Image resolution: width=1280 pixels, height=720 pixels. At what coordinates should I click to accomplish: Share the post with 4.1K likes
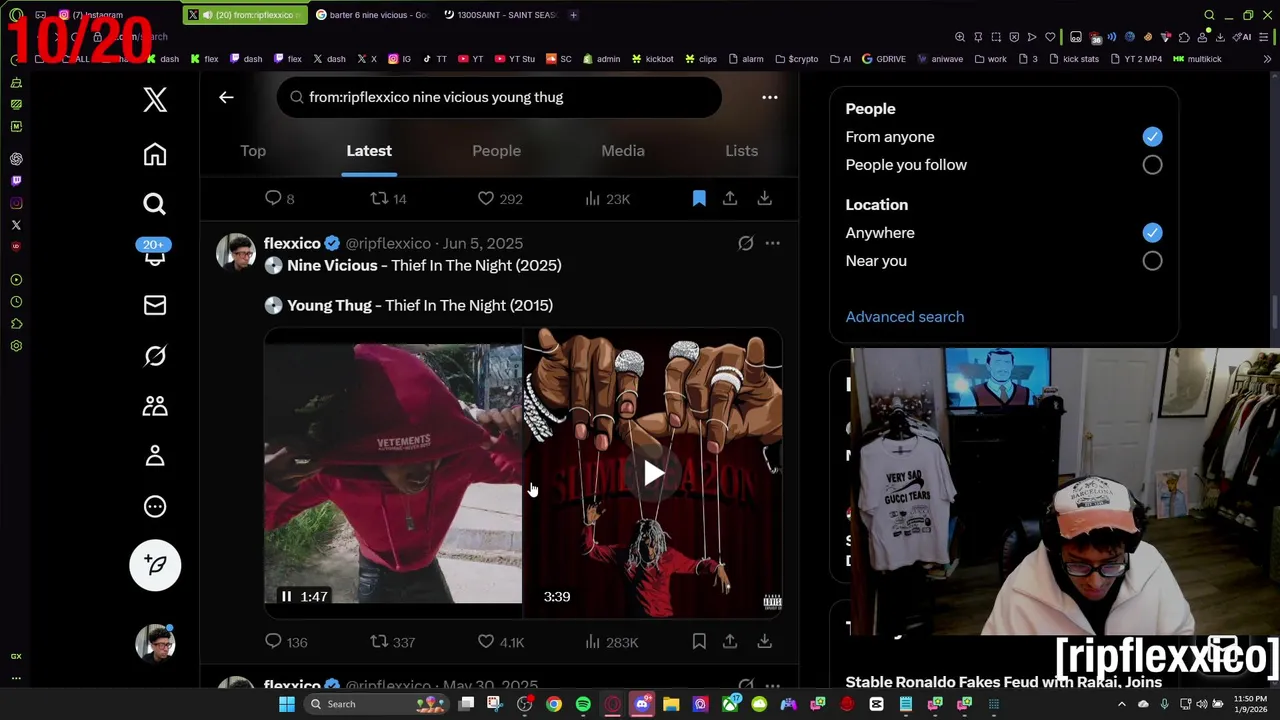click(730, 641)
